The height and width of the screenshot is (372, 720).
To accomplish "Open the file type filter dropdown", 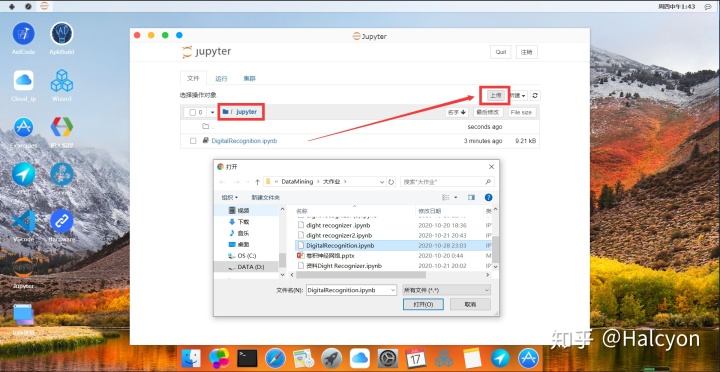I will click(x=446, y=290).
